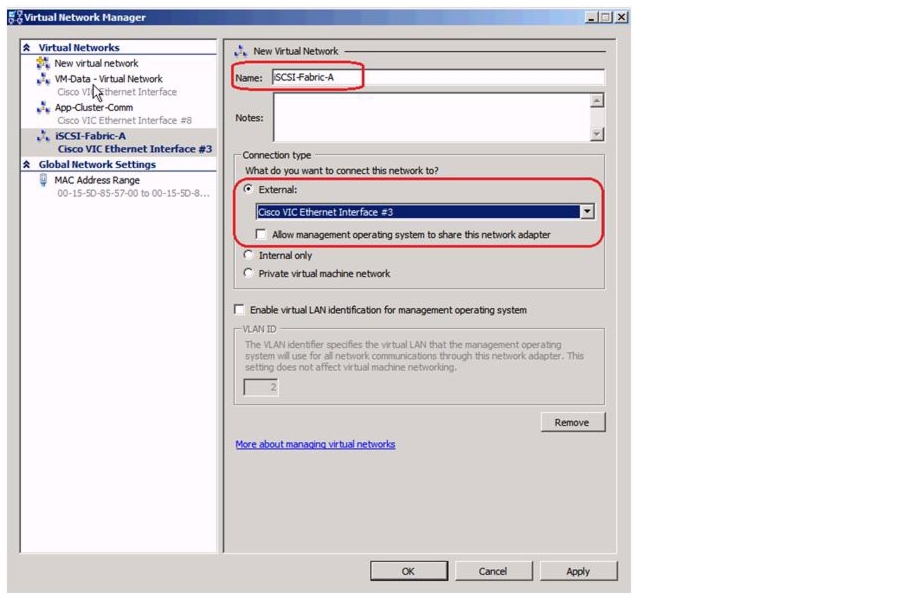The image size is (900, 600).
Task: Open the Cisco VIC Ethernet Interface dropdown
Action: click(587, 212)
